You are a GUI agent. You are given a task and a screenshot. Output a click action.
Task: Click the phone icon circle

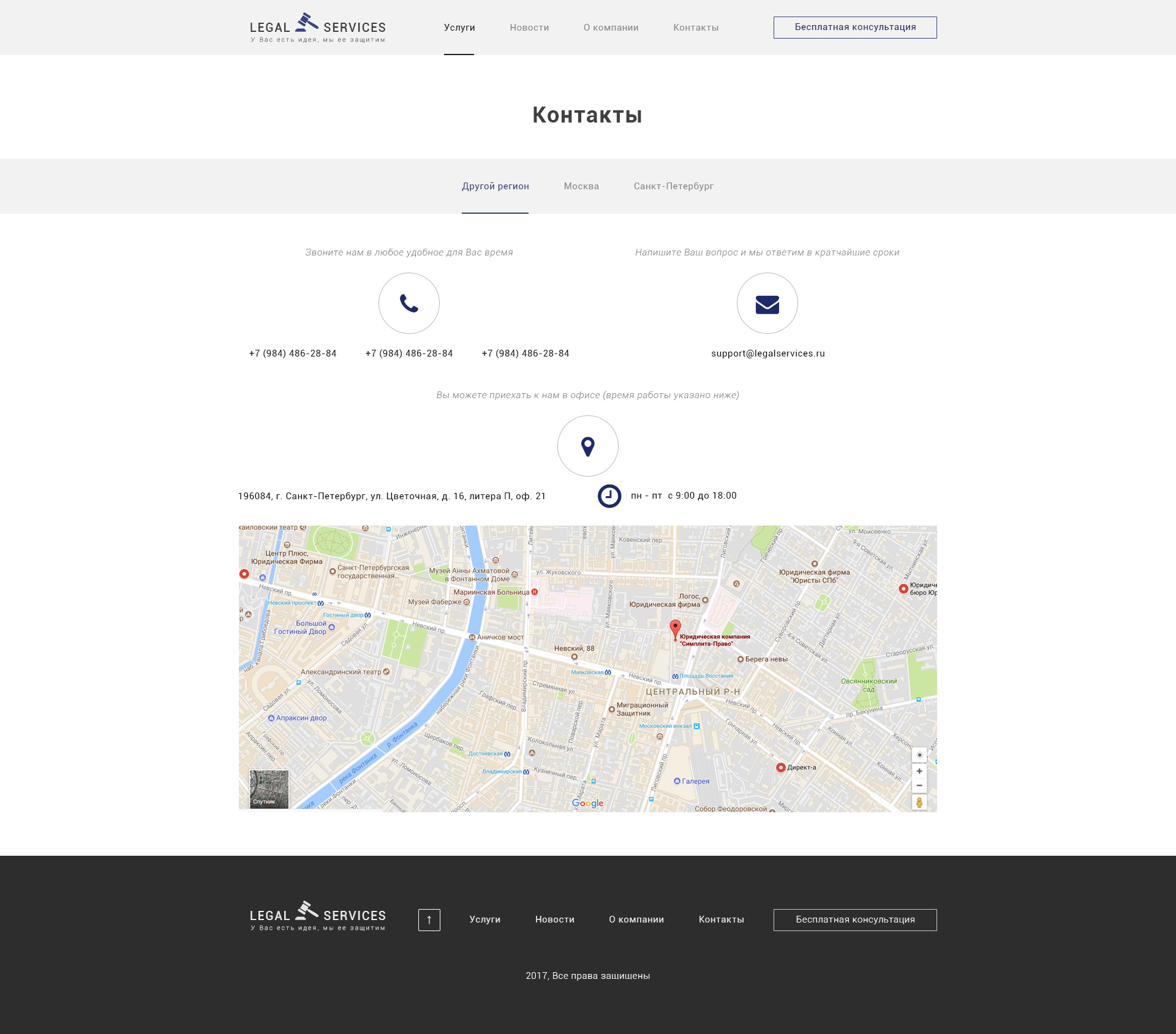(x=409, y=303)
